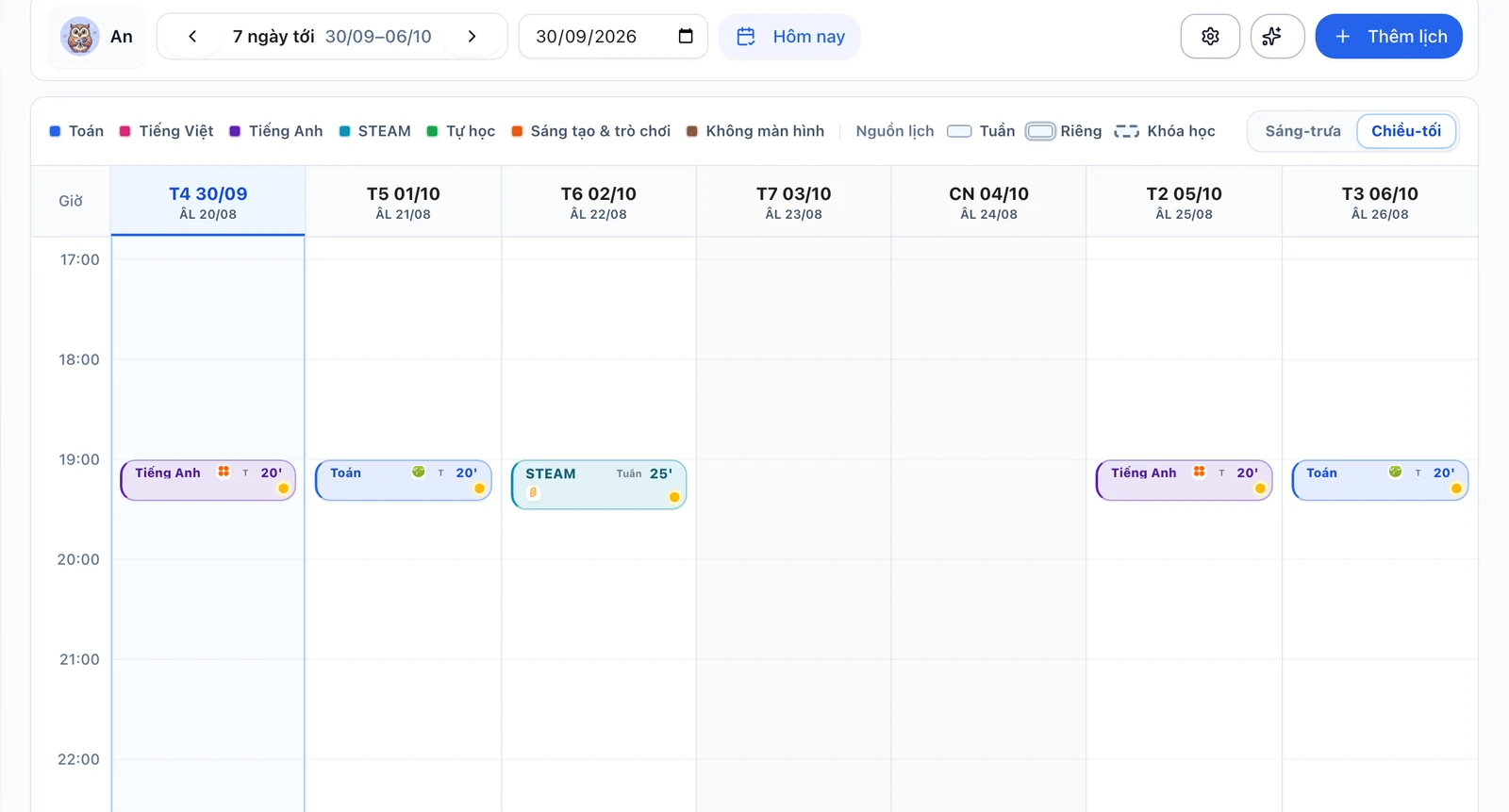Click green ball icon on Tuesday 06/10 Toán

tap(1395, 472)
